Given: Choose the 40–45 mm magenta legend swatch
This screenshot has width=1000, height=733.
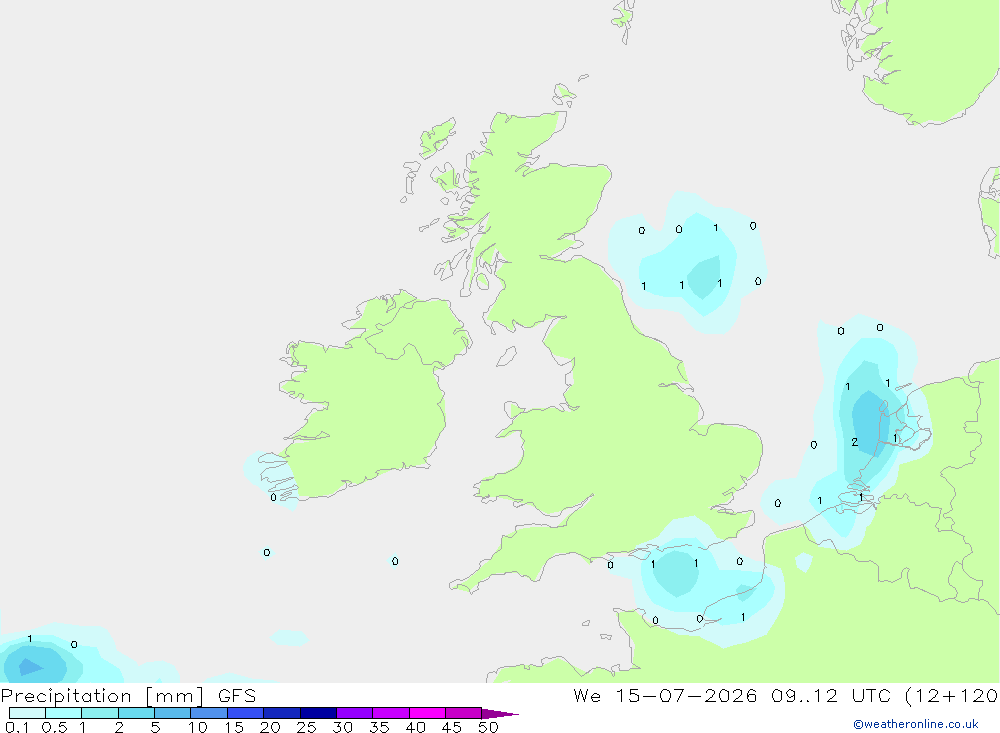Looking at the screenshot, I should pyautogui.click(x=427, y=713).
